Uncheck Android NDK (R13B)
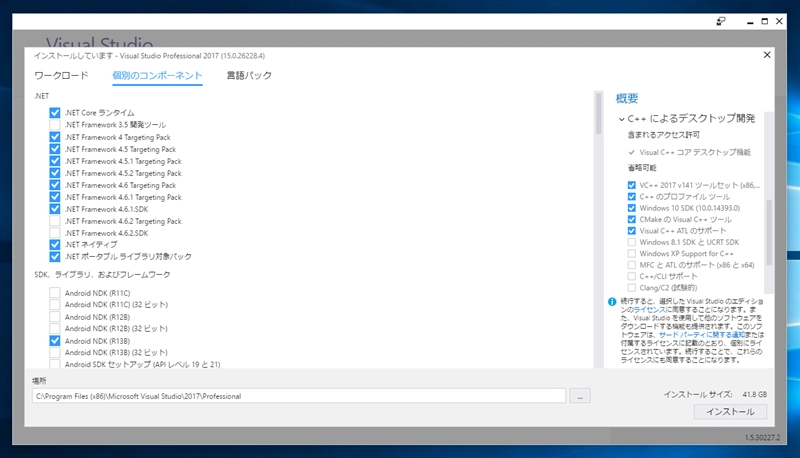The height and width of the screenshot is (458, 800). 55,341
